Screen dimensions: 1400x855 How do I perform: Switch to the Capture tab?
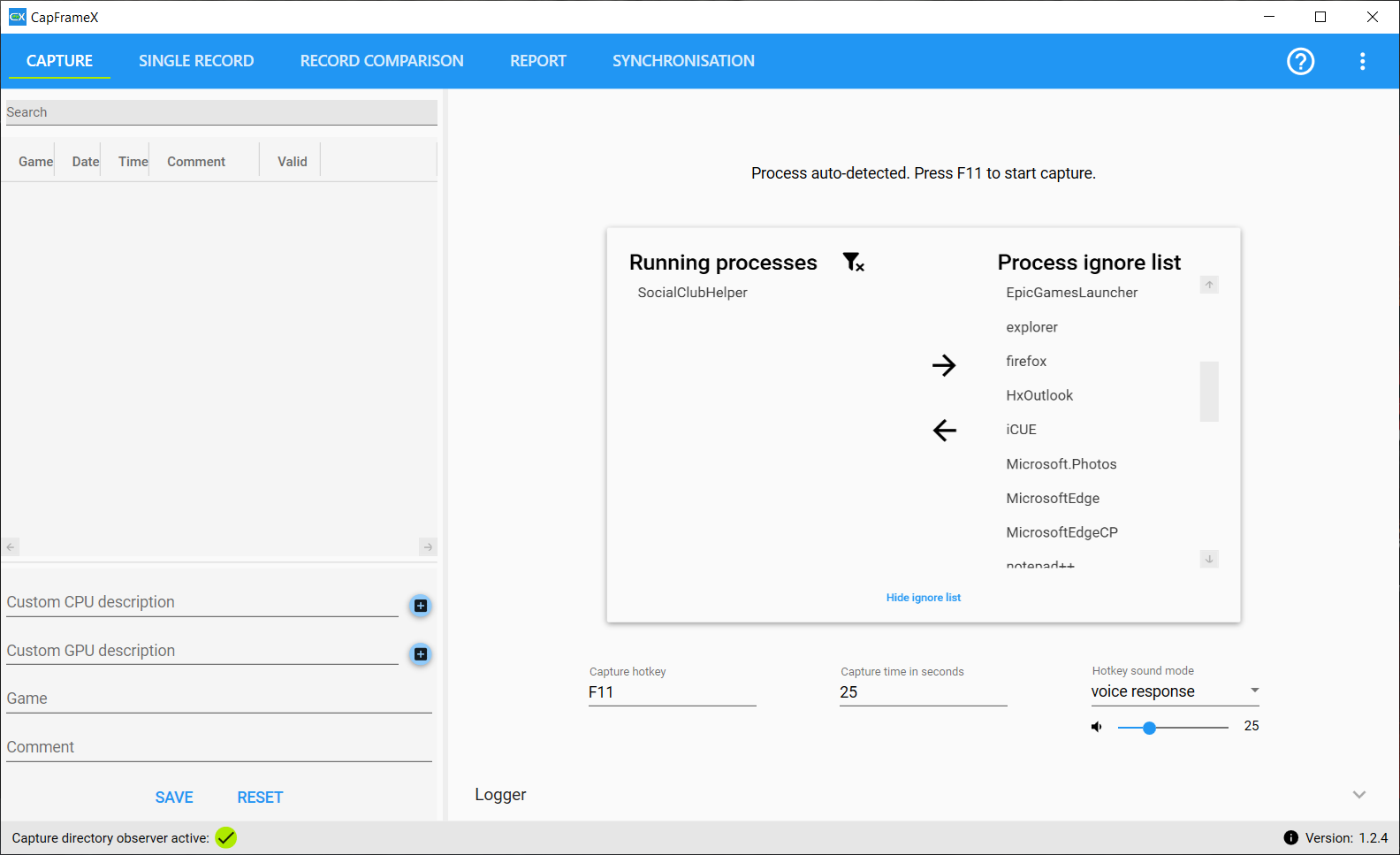point(59,61)
